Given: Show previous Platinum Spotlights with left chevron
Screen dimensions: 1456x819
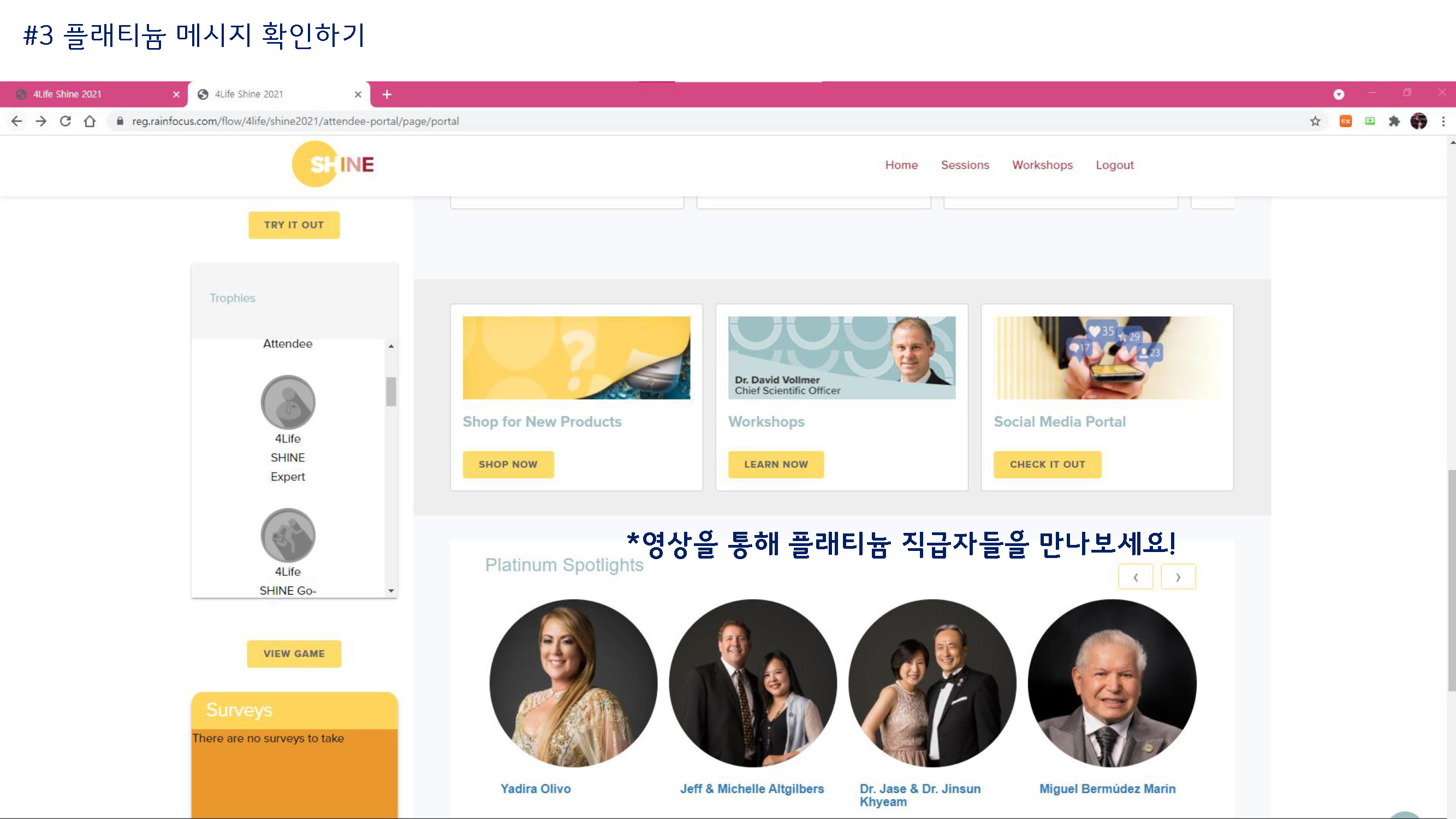Looking at the screenshot, I should point(1136,577).
